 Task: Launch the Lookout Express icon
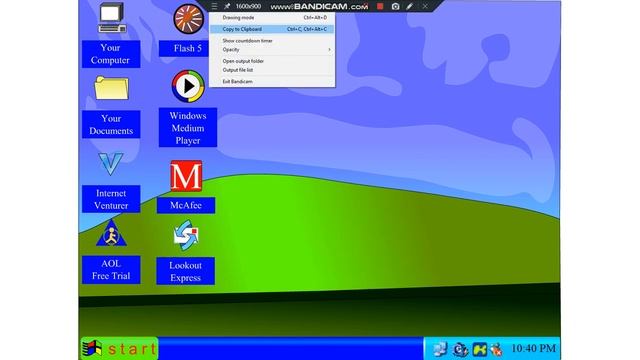(186, 236)
